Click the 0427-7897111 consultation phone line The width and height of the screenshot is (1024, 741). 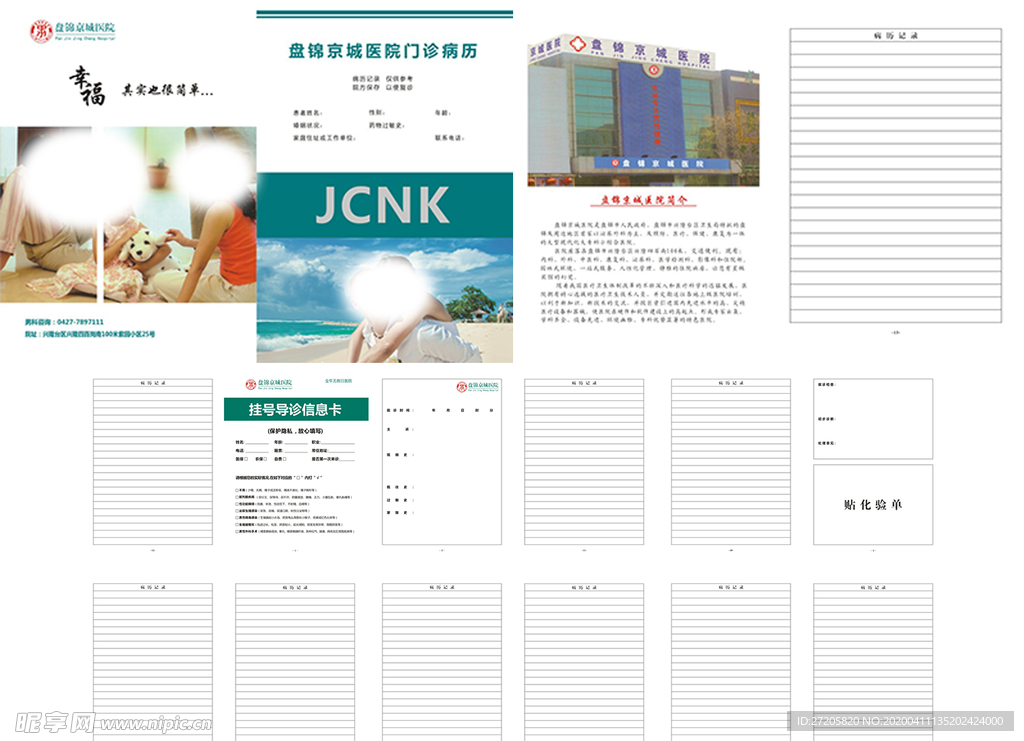tap(64, 322)
